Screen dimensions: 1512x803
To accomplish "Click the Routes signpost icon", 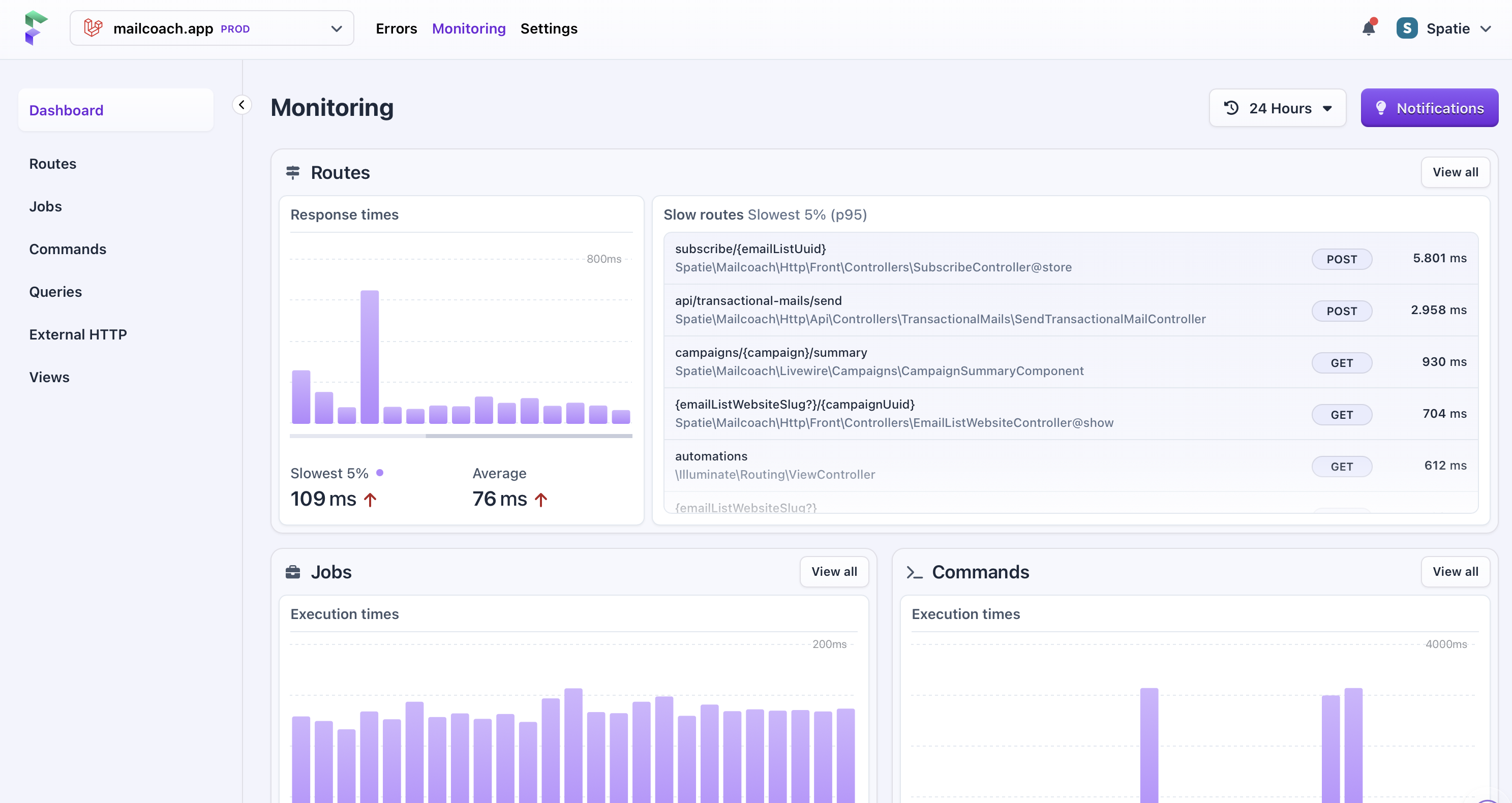I will tap(293, 172).
